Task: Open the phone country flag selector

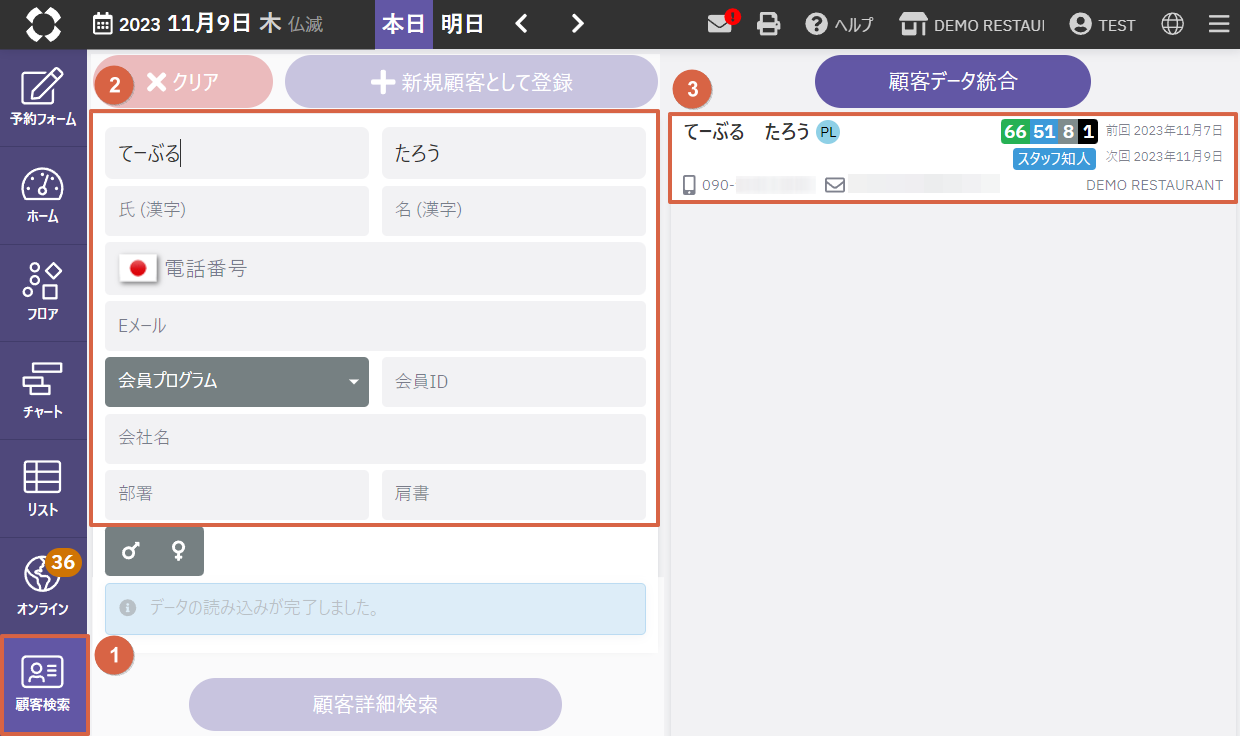Action: click(x=138, y=268)
